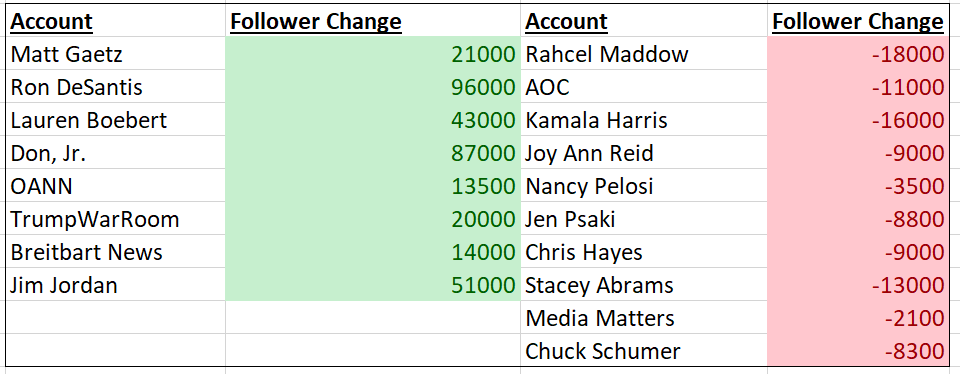Select the 51000 cell for Jim Jordan
The height and width of the screenshot is (374, 960).
click(373, 285)
